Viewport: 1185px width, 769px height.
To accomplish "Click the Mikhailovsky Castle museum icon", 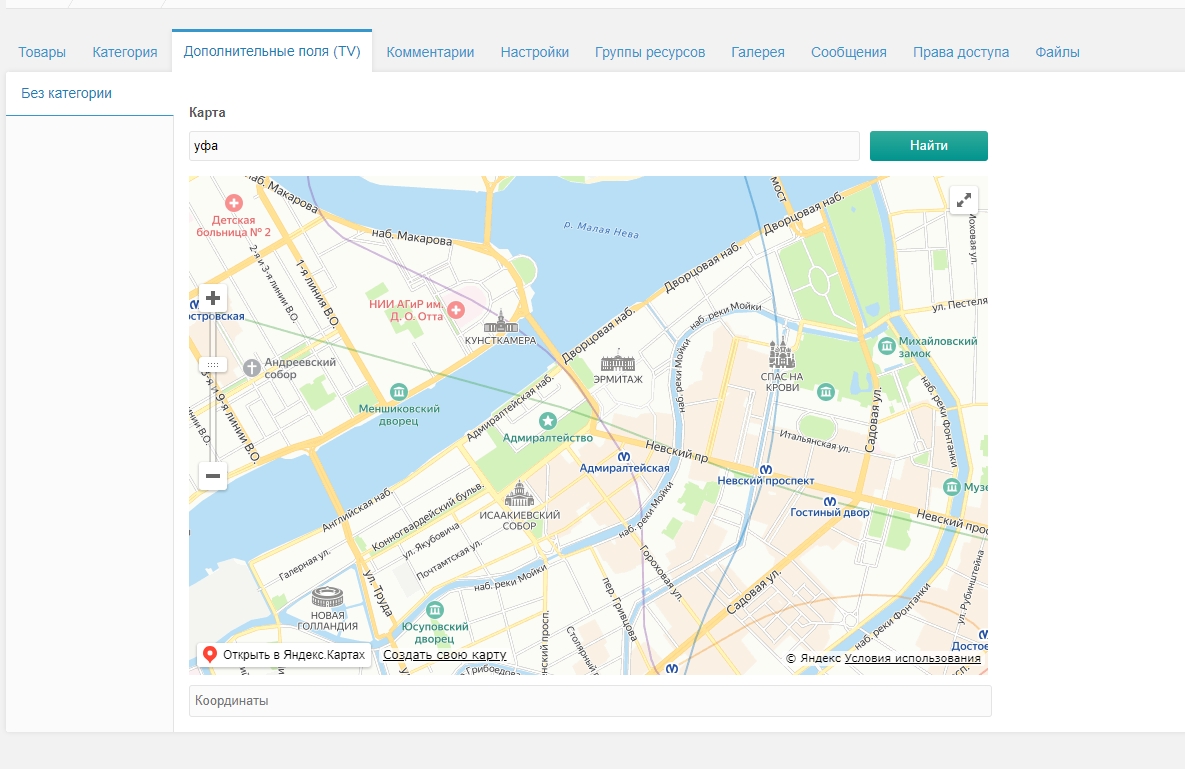I will point(886,346).
